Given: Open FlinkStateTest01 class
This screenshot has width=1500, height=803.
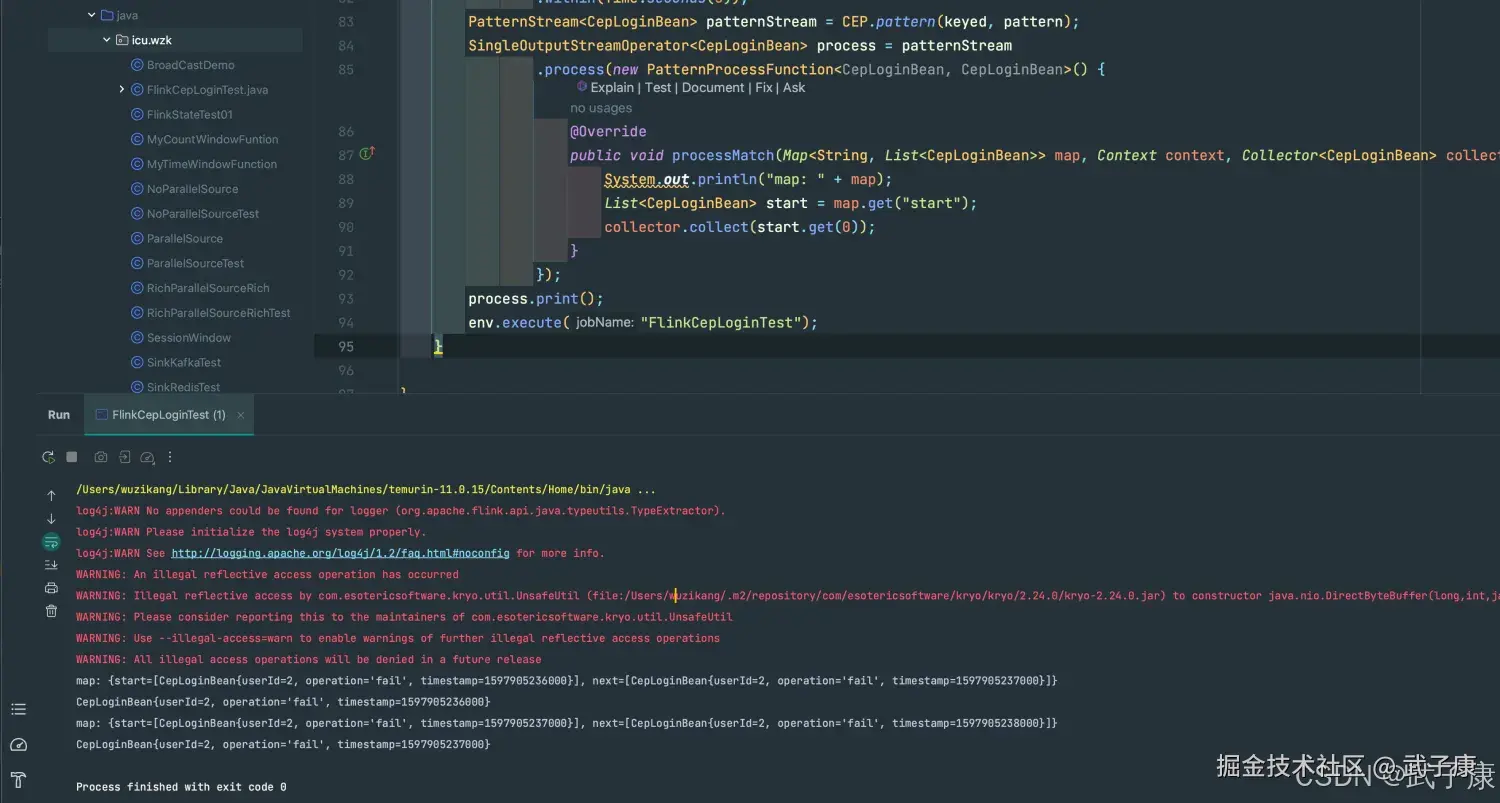Looking at the screenshot, I should [189, 115].
